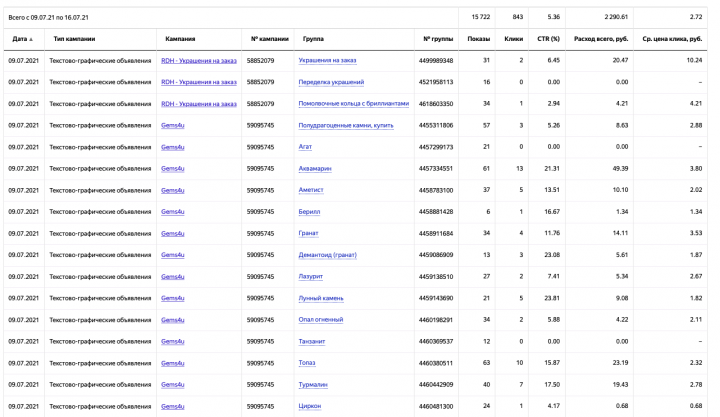
Task: Open RDH campaign link in first row
Action: [x=199, y=61]
